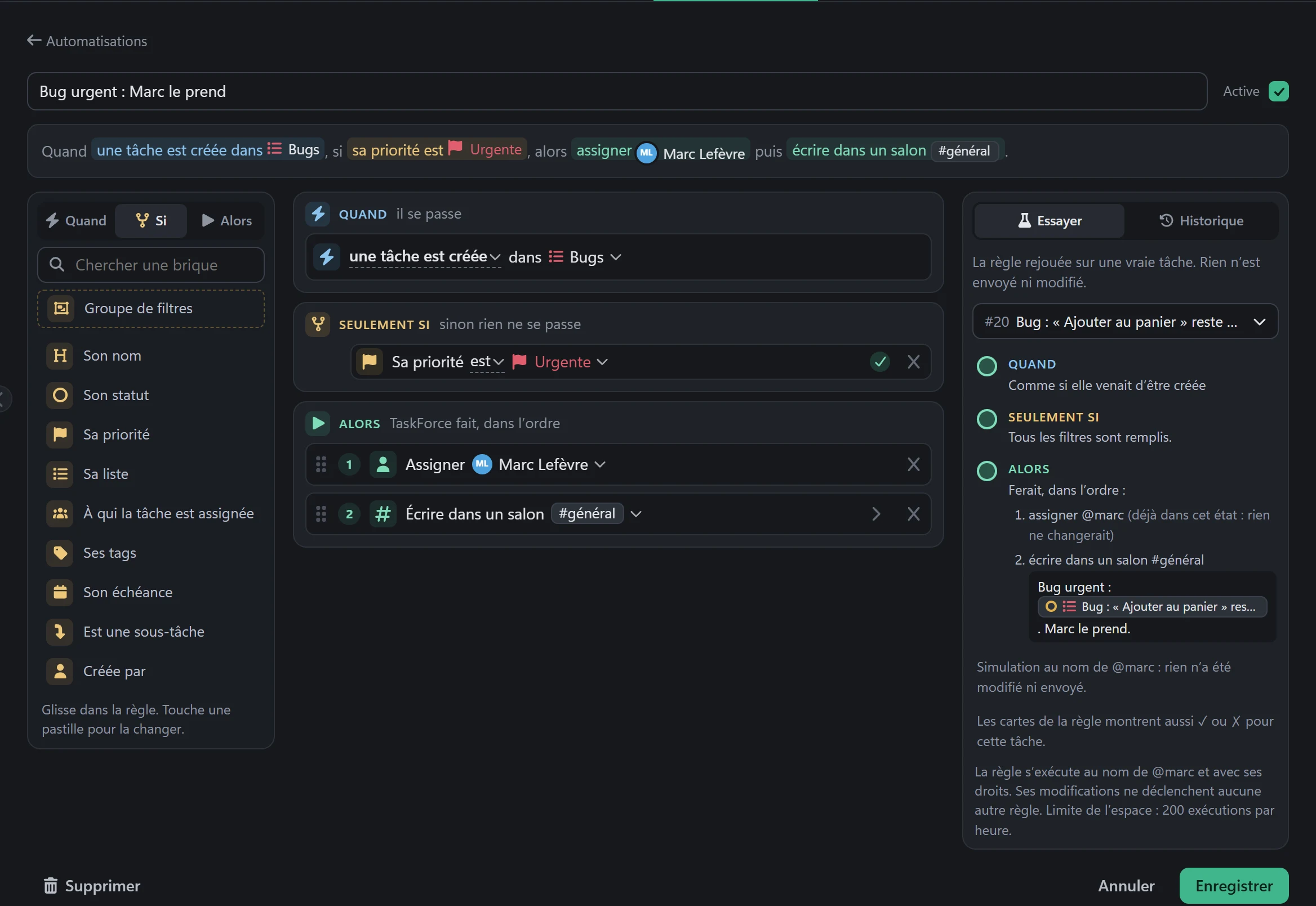Image resolution: width=1316 pixels, height=906 pixels.
Task: Switch to the Alors bricks tab
Action: [x=227, y=221]
